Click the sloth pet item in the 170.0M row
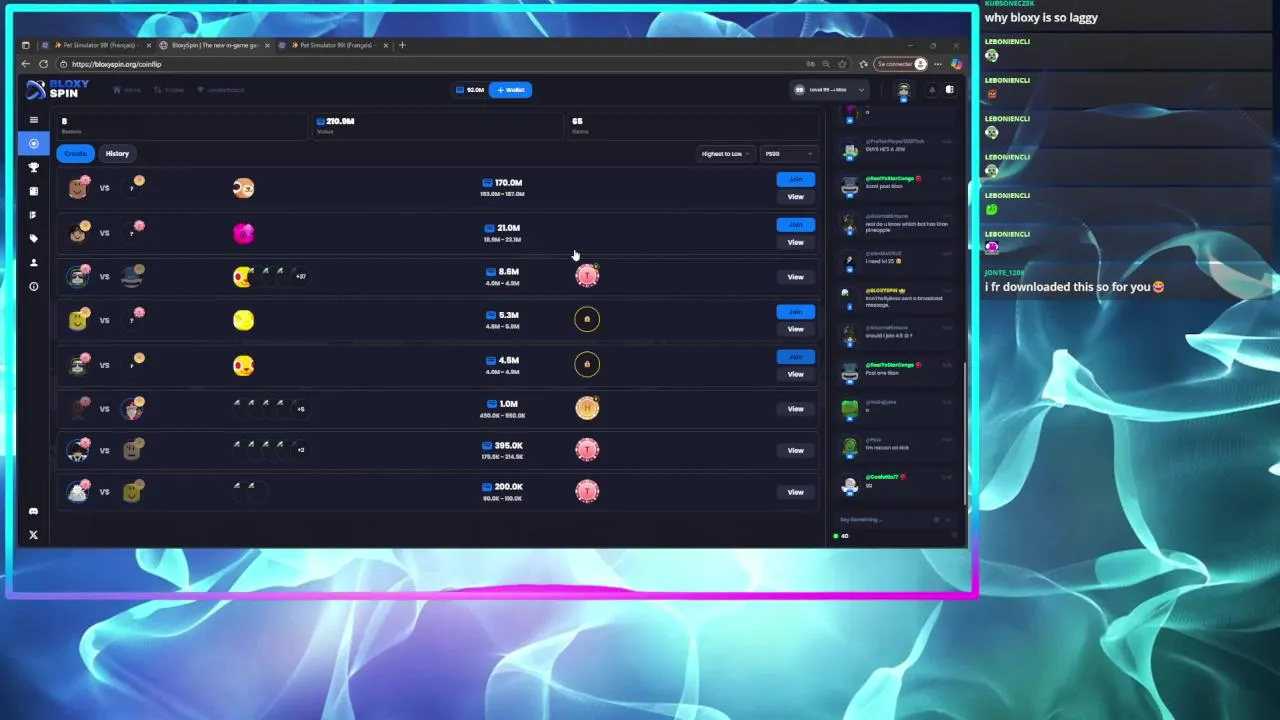Image resolution: width=1280 pixels, height=720 pixels. point(243,188)
